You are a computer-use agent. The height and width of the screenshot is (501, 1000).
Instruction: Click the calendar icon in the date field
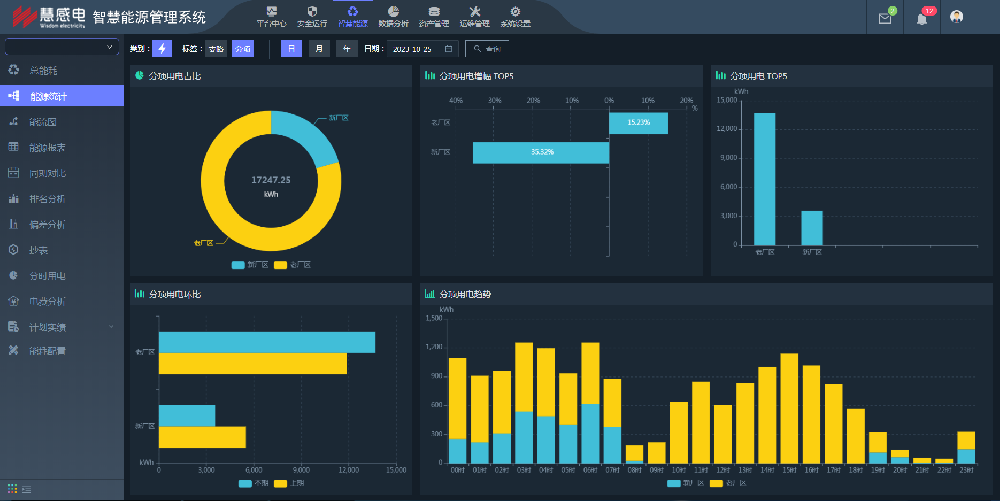(448, 48)
